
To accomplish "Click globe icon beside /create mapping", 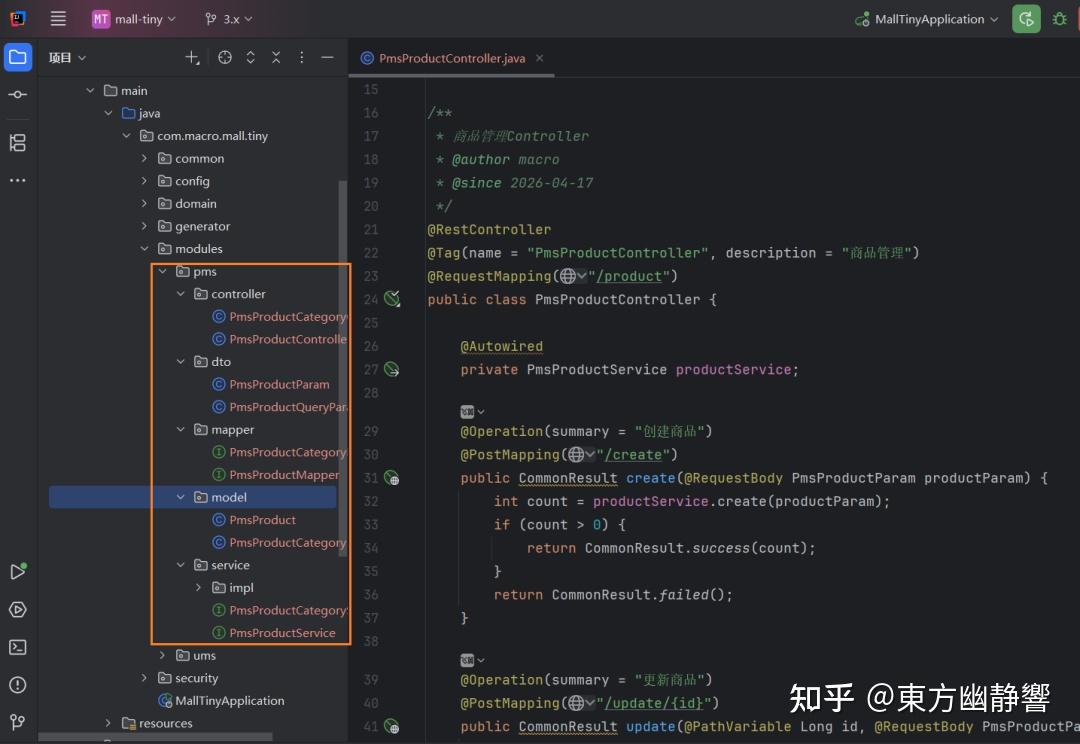I will pyautogui.click(x=577, y=455).
